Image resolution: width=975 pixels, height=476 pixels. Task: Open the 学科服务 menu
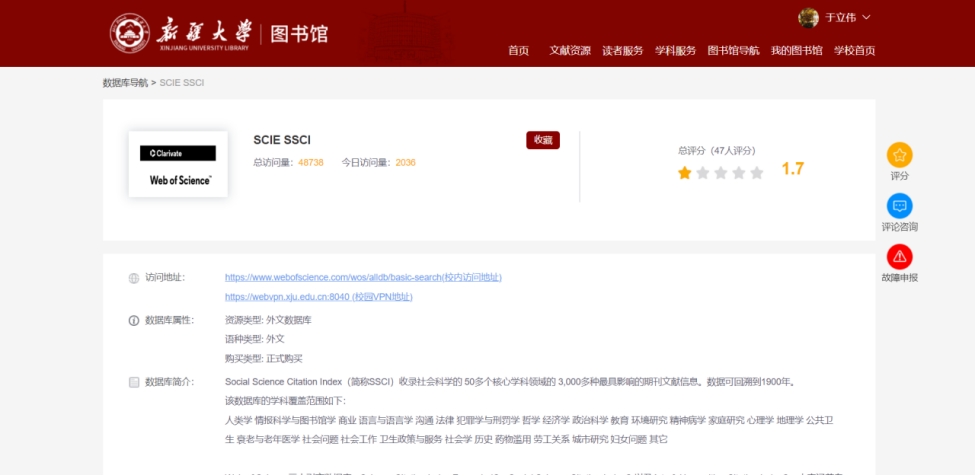(675, 51)
